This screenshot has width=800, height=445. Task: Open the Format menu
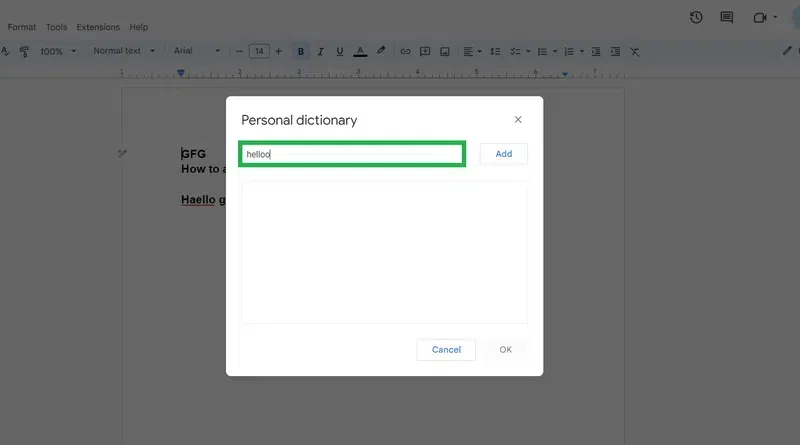pos(21,27)
